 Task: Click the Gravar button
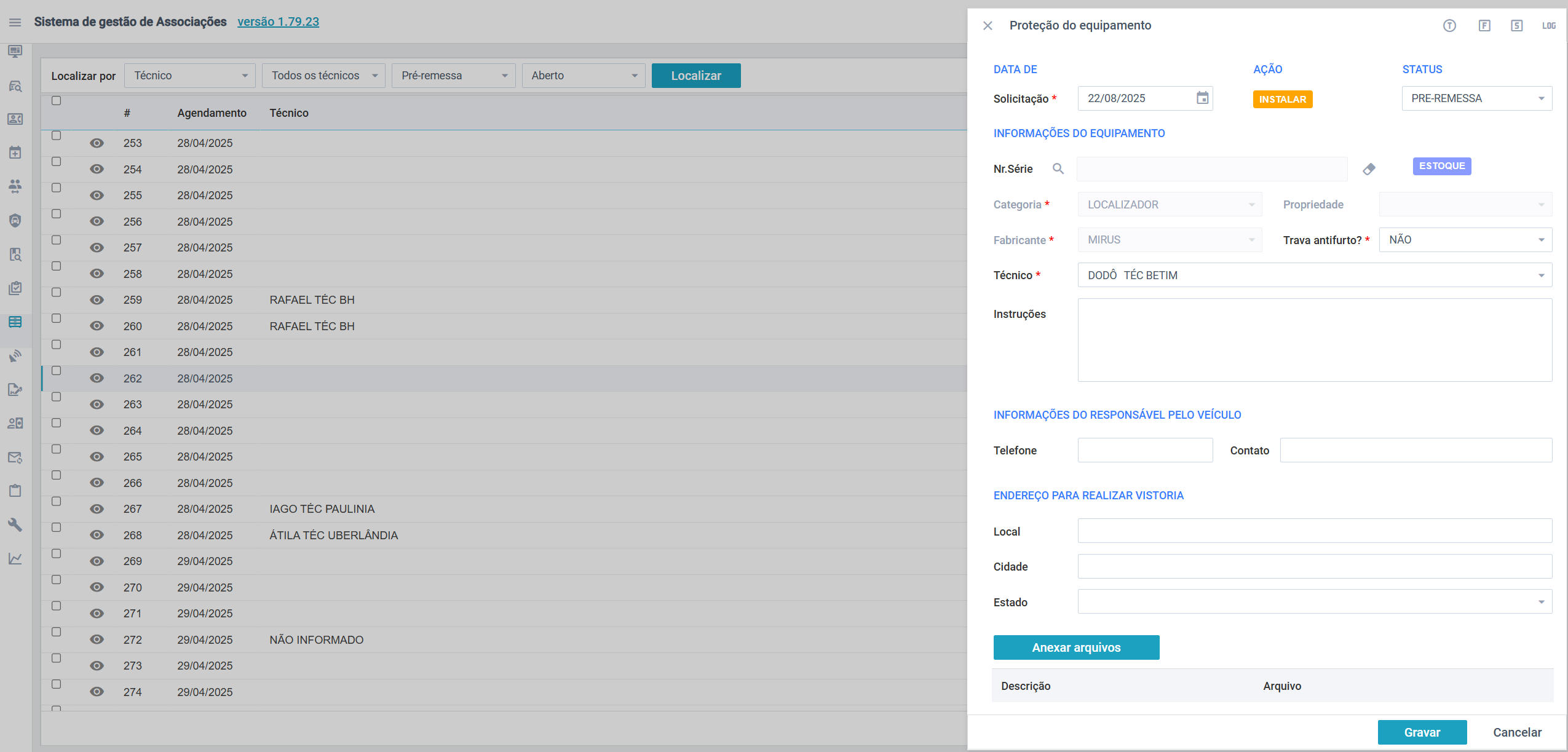coord(1422,732)
